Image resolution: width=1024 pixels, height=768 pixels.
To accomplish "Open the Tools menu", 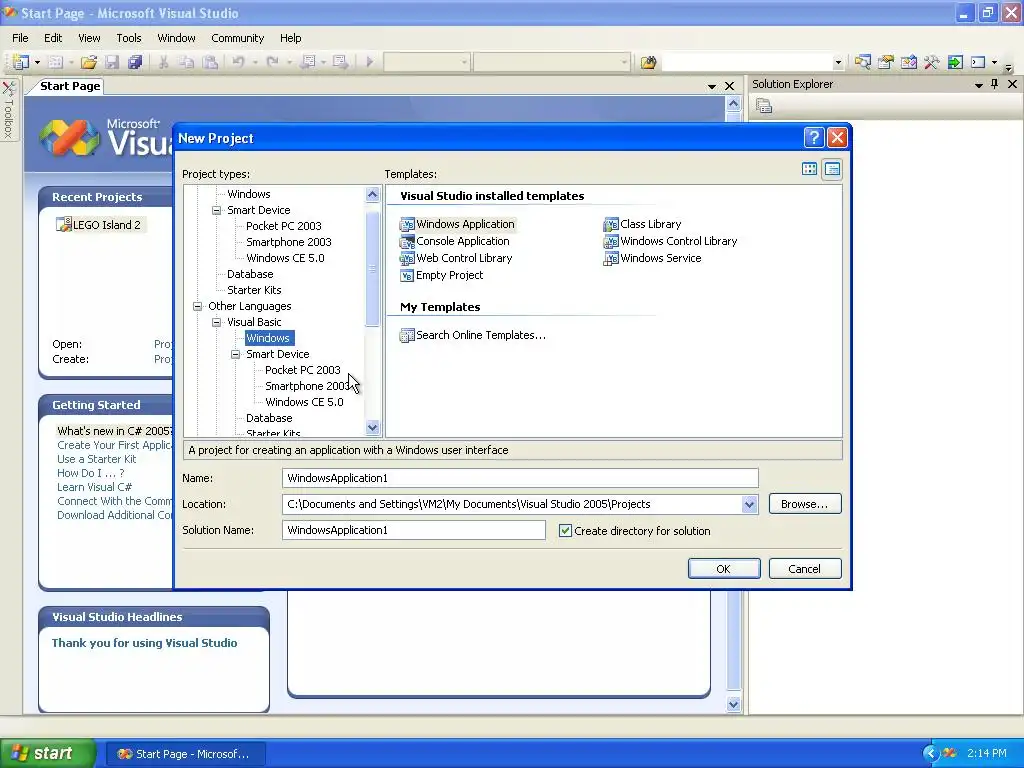I will [129, 38].
